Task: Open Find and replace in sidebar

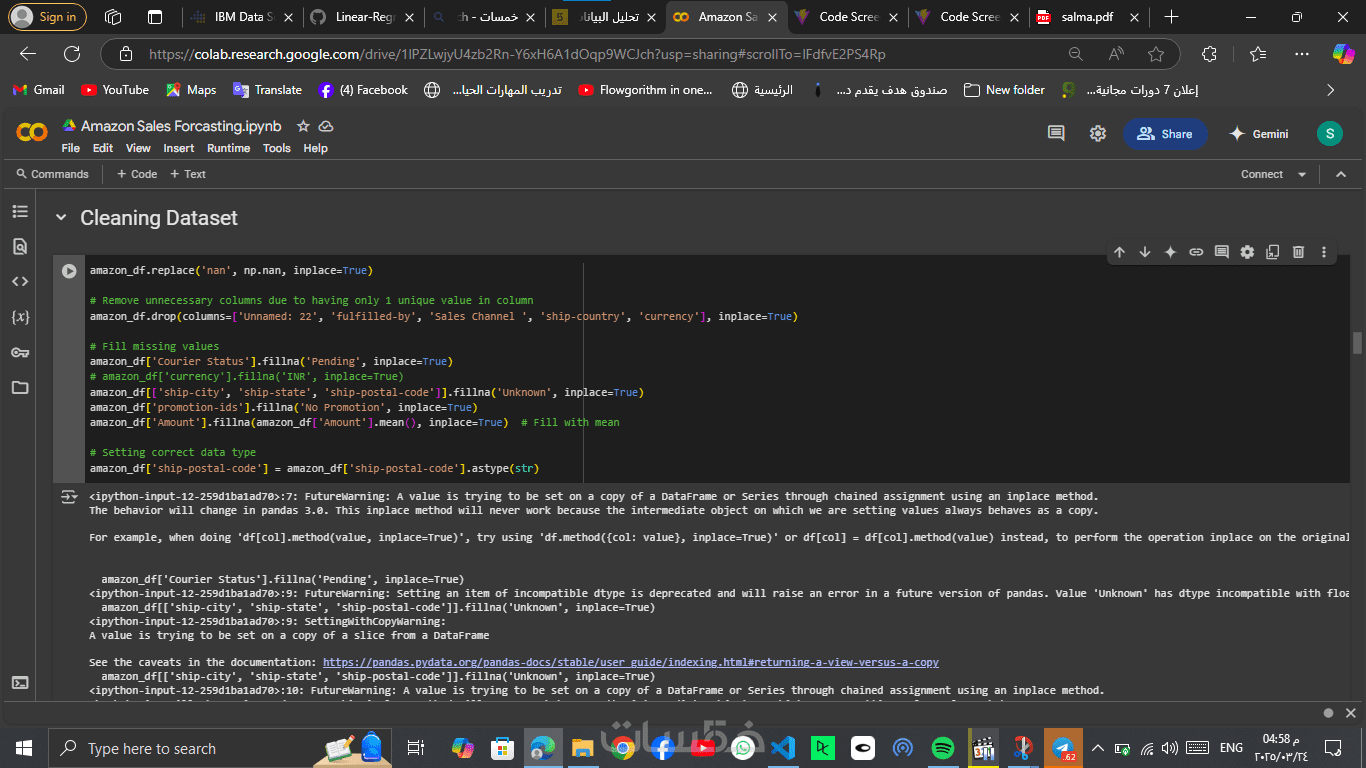Action: click(20, 246)
